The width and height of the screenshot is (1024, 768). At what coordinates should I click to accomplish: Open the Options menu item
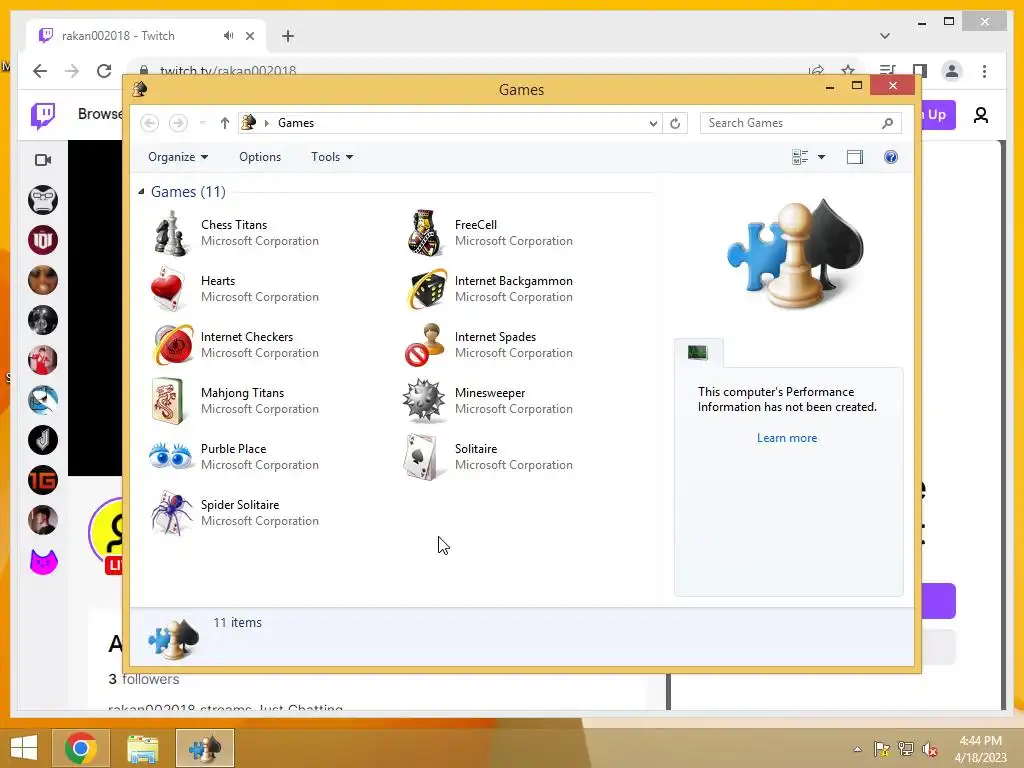[x=260, y=157]
